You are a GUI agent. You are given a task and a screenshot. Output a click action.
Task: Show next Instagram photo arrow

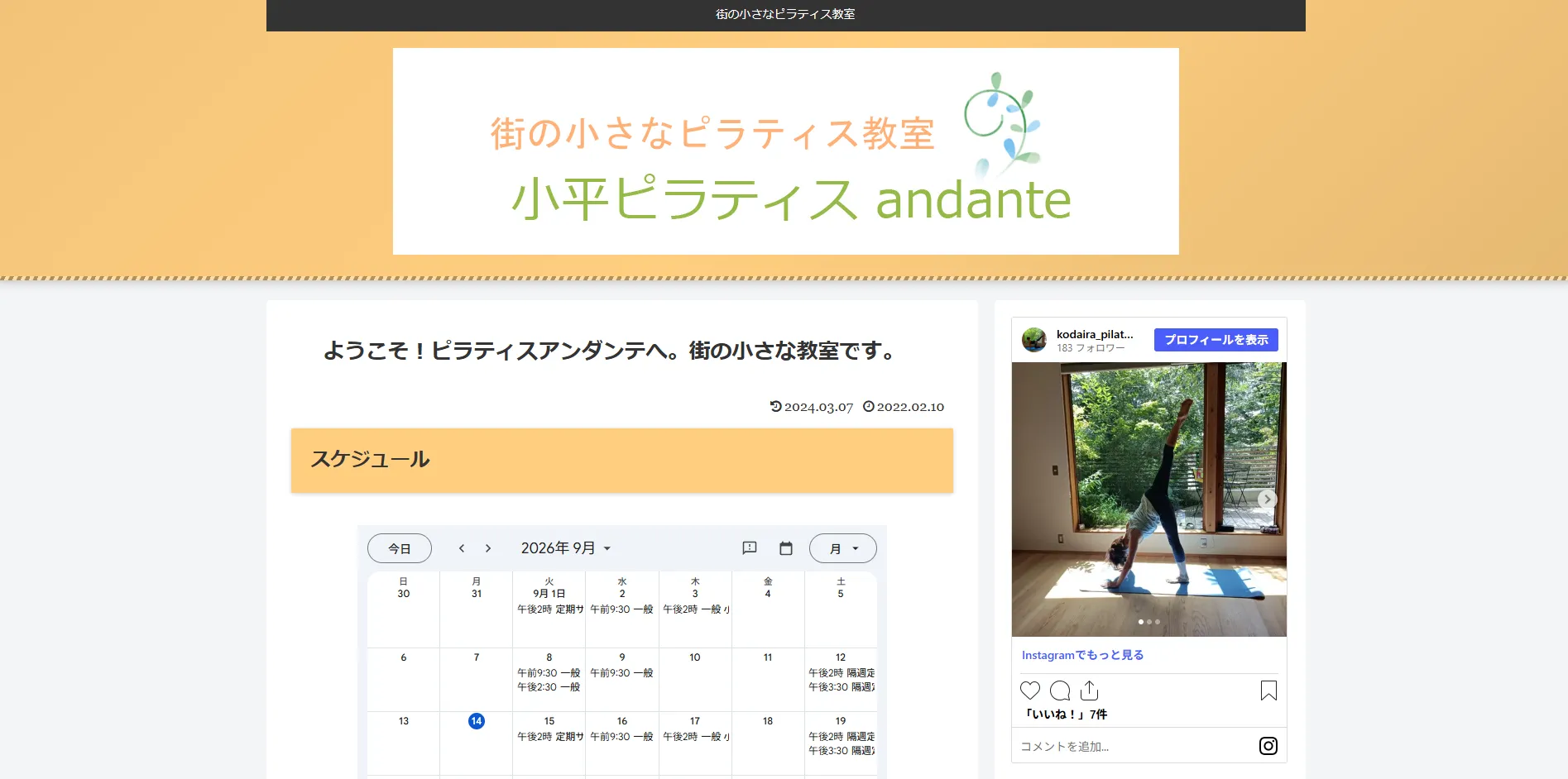click(1267, 499)
